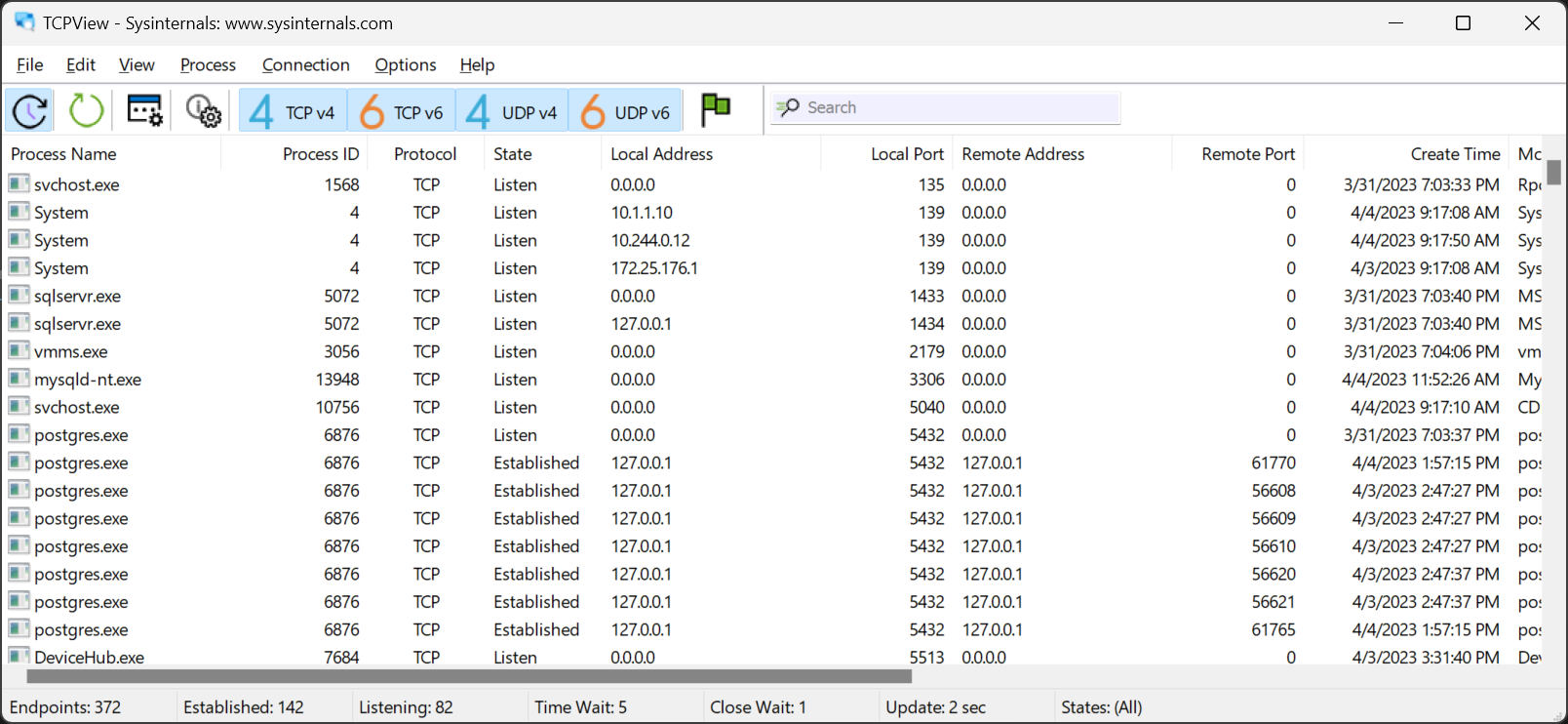Image resolution: width=1568 pixels, height=724 pixels.
Task: Click the horizontal scrollbar thumb
Action: [x=469, y=676]
